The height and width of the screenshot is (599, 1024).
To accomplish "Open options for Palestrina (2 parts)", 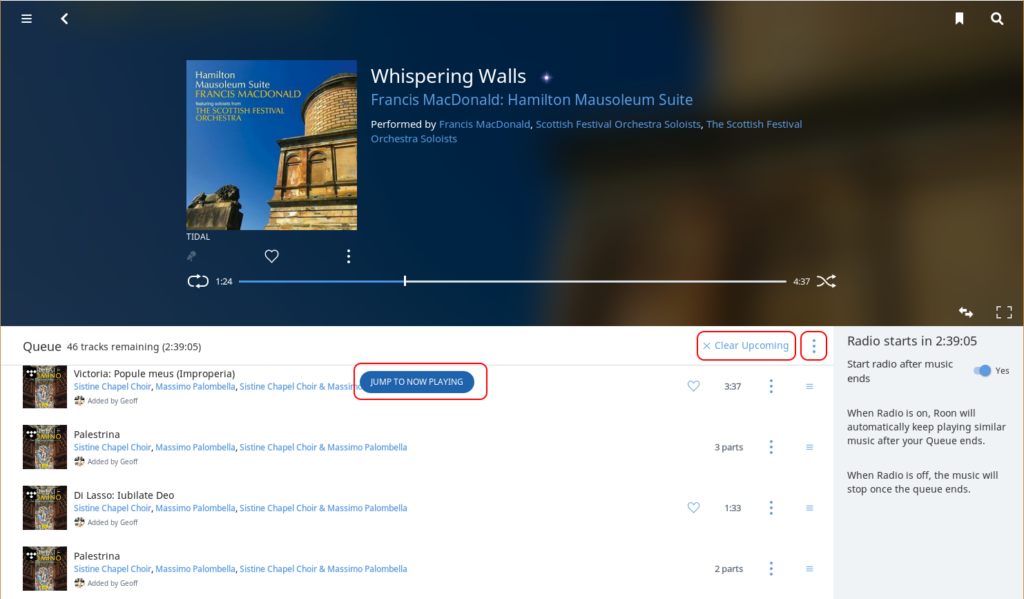I will tap(771, 568).
